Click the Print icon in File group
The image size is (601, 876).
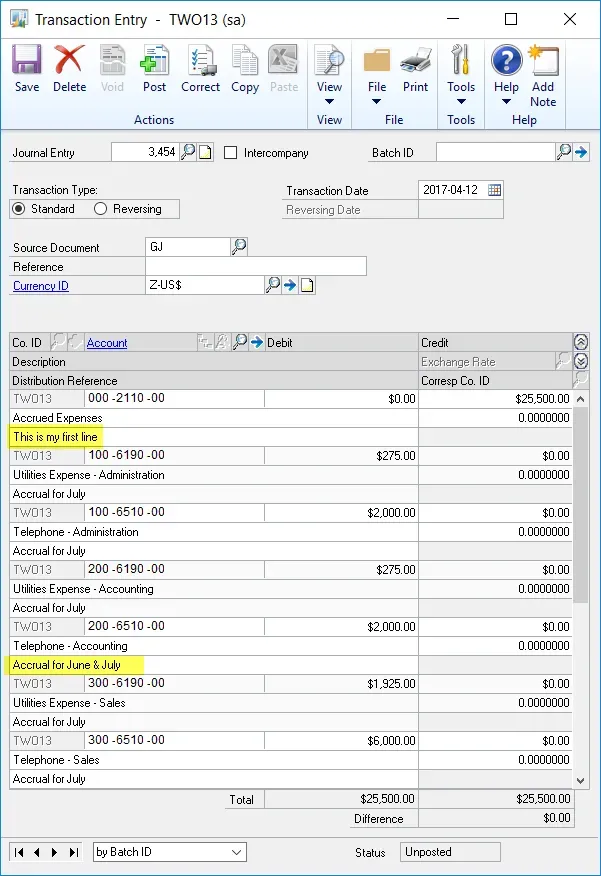415,68
